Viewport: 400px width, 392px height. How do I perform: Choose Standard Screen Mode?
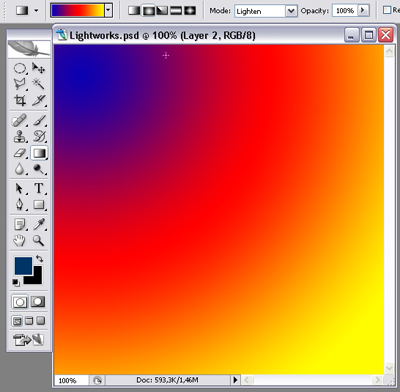coord(17,321)
